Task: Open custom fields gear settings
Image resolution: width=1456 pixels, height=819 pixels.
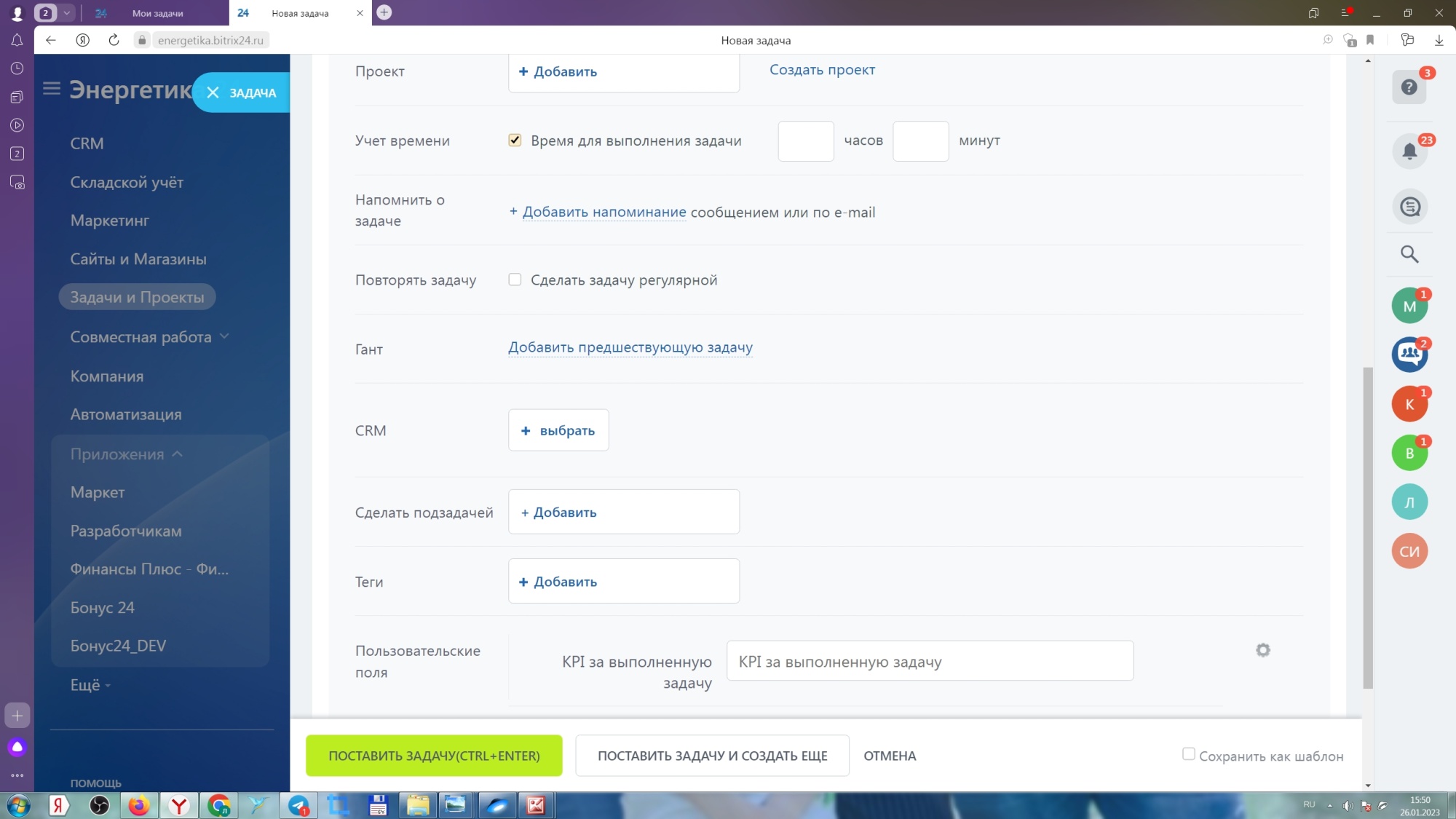Action: pyautogui.click(x=1263, y=650)
